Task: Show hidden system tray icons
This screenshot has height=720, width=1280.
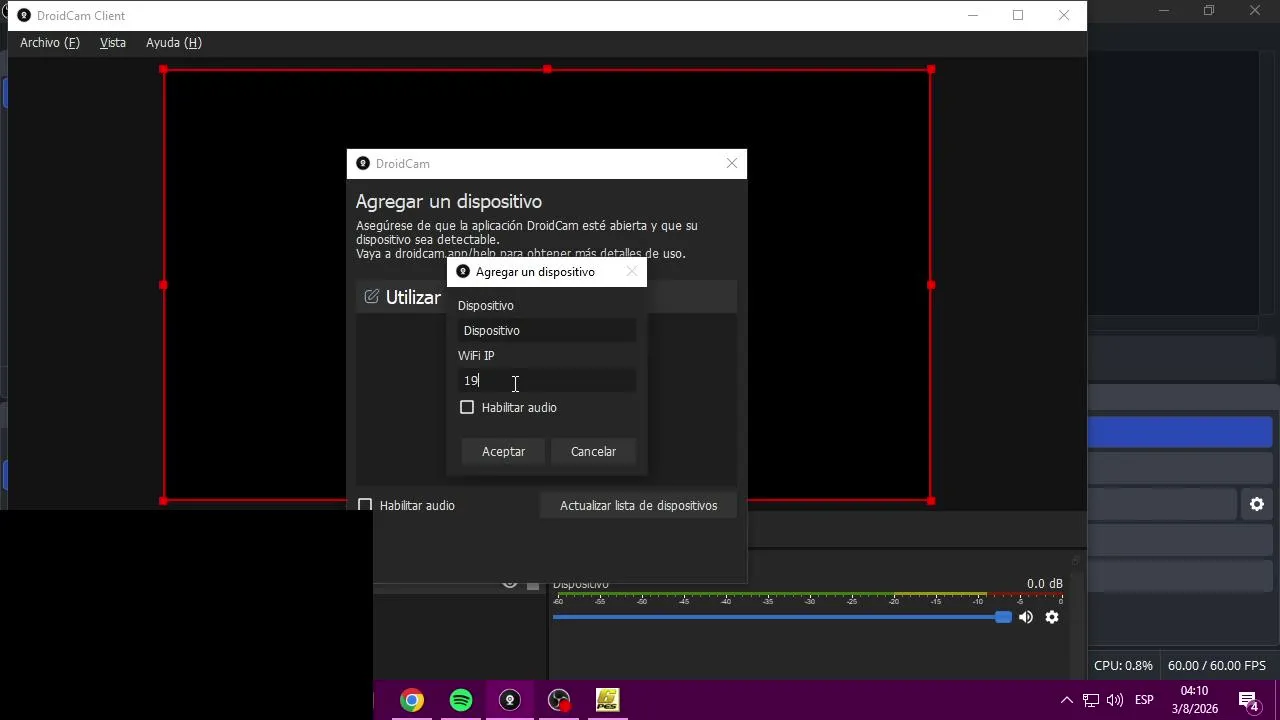Action: 1066,700
